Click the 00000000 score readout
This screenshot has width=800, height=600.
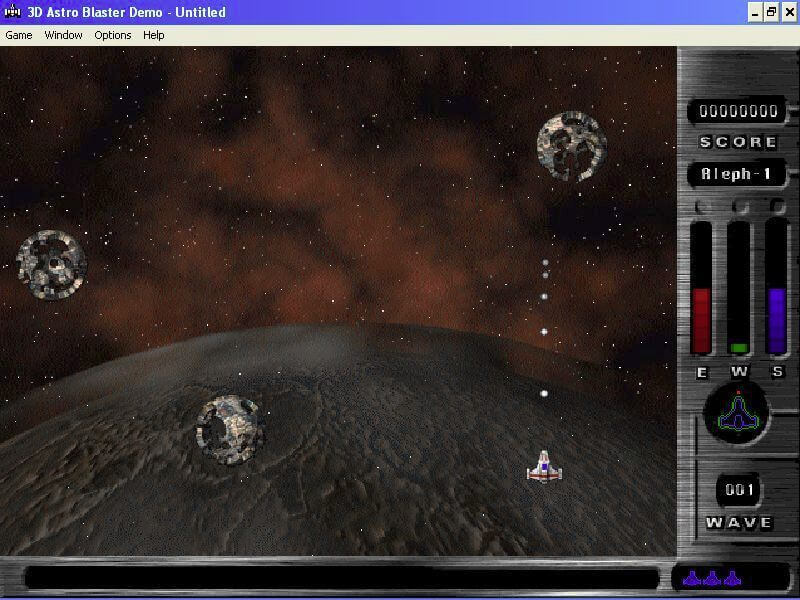tap(738, 111)
